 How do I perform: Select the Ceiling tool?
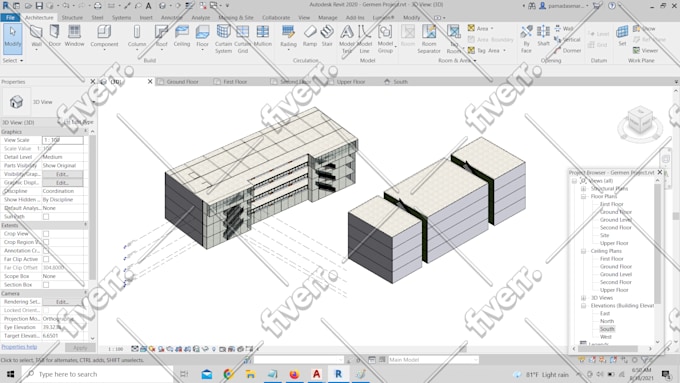tap(182, 36)
